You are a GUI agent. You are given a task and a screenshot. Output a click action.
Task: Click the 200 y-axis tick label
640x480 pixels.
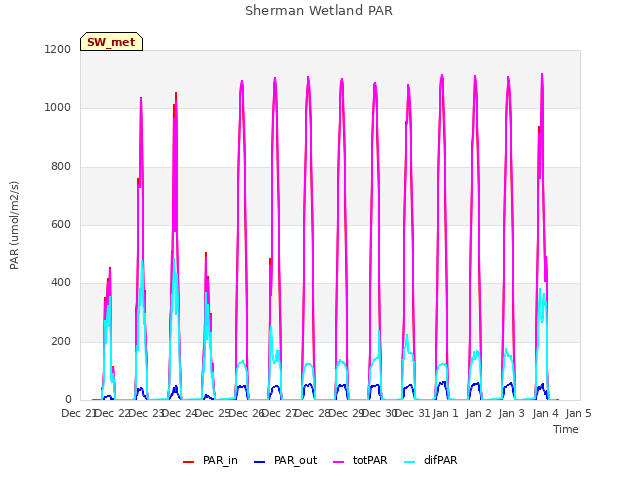(x=61, y=341)
